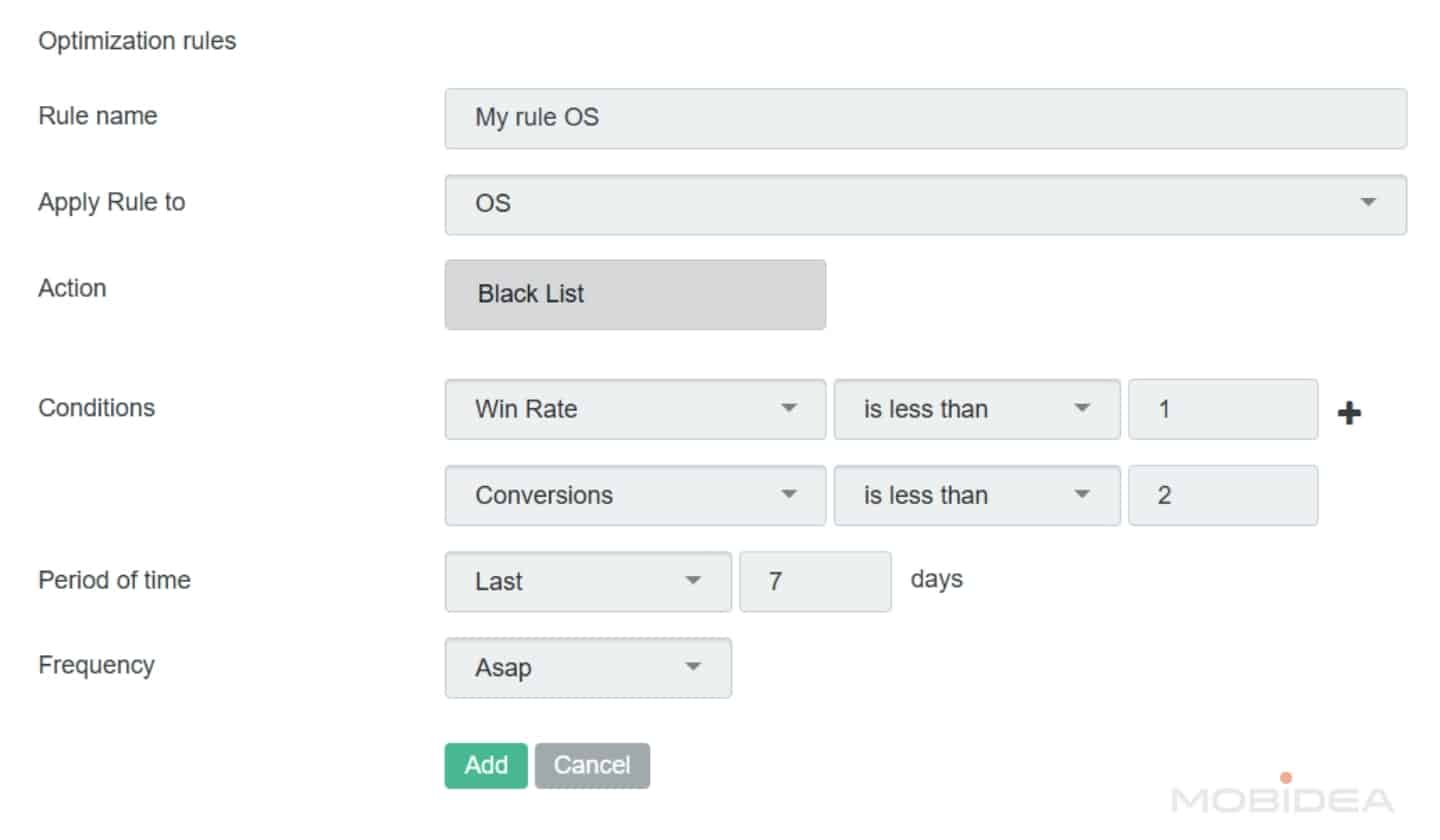Focus the Rule name text field
Image resolution: width=1440 pixels, height=840 pixels.
coord(925,118)
